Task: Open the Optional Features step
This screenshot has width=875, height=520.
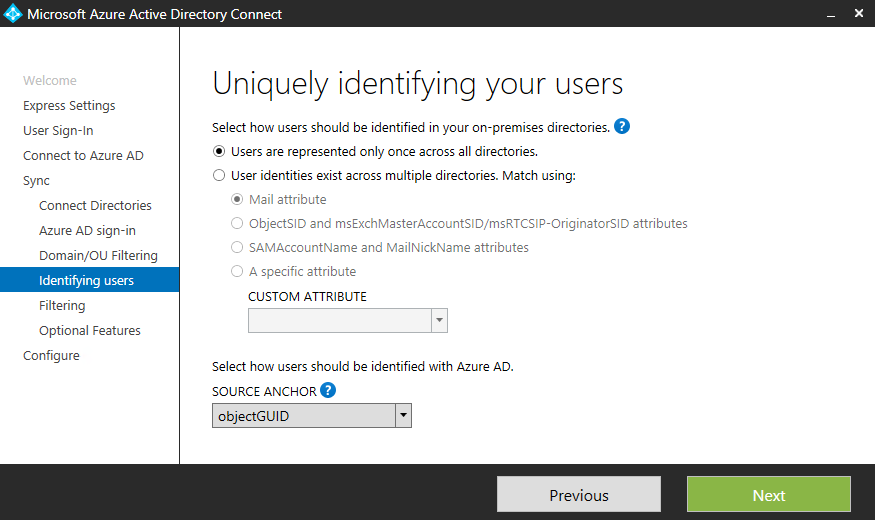Action: coord(90,331)
